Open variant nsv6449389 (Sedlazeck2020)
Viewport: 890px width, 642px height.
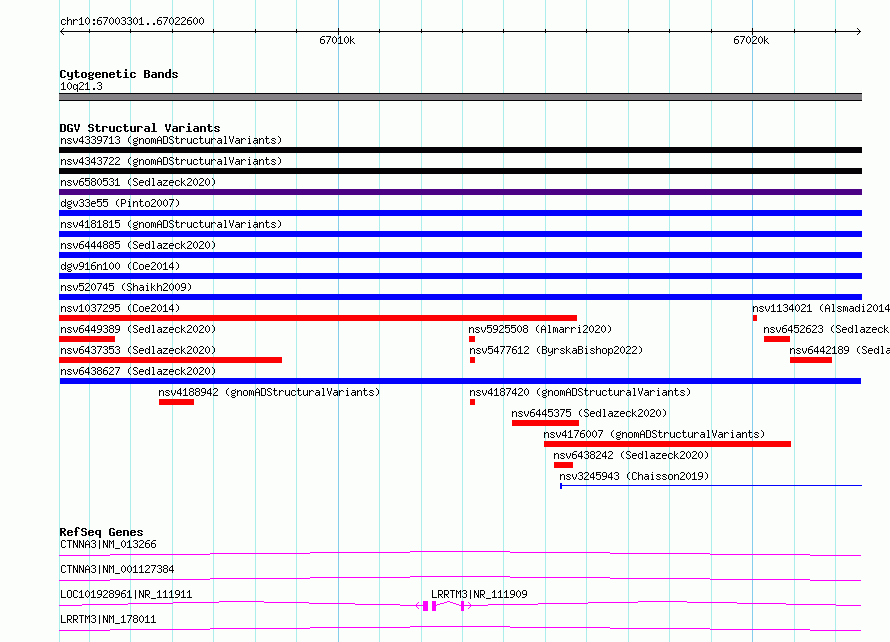138,329
